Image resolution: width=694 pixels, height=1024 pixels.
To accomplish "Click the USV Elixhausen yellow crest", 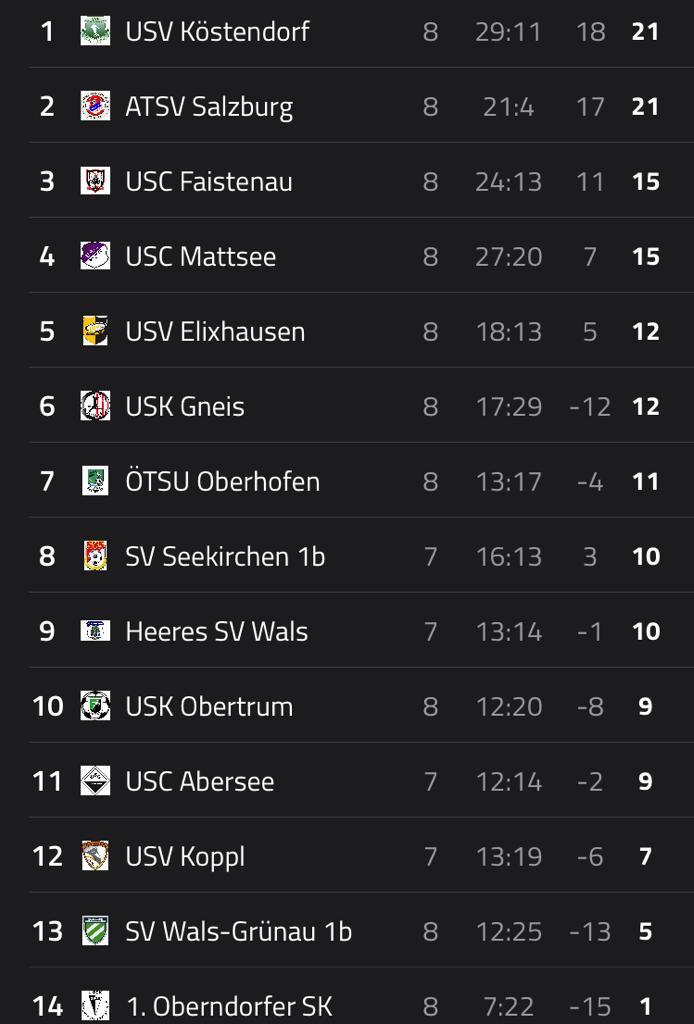I will (95, 331).
